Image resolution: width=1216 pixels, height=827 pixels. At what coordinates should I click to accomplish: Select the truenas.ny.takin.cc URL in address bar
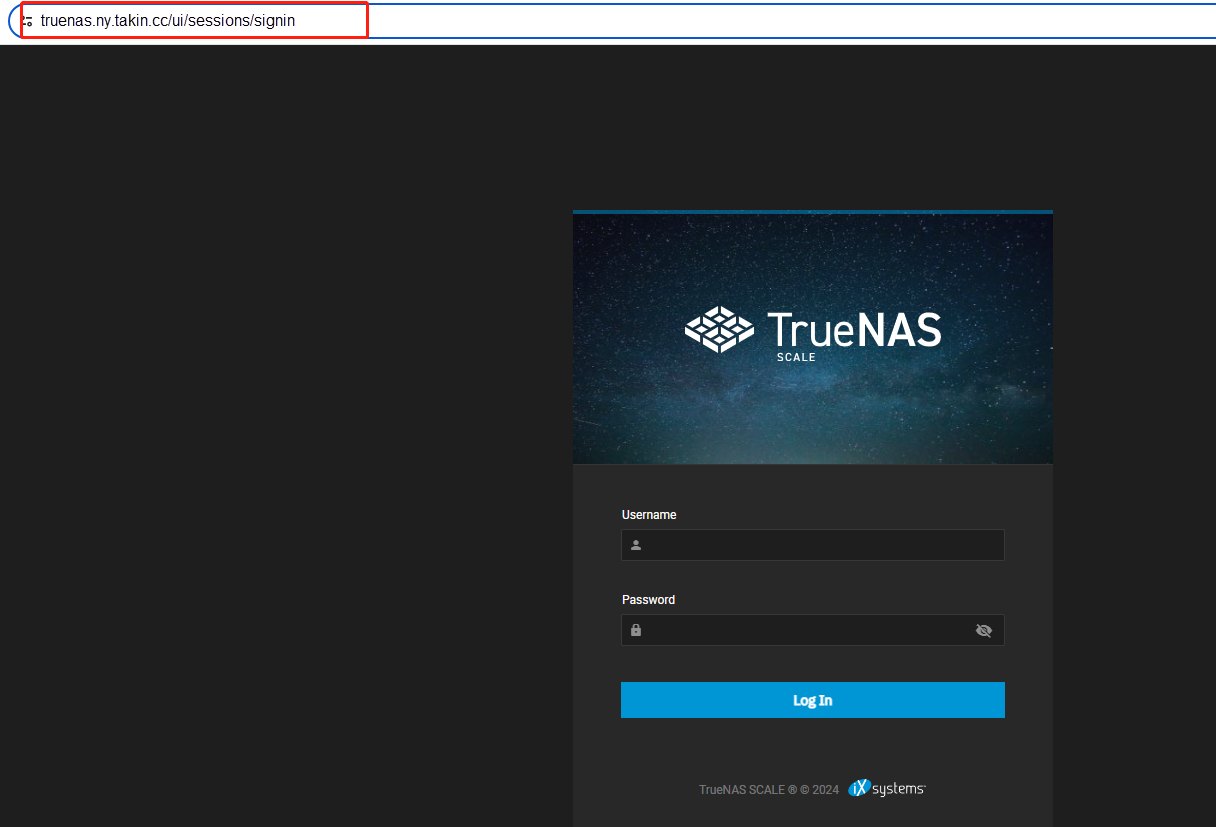(168, 20)
